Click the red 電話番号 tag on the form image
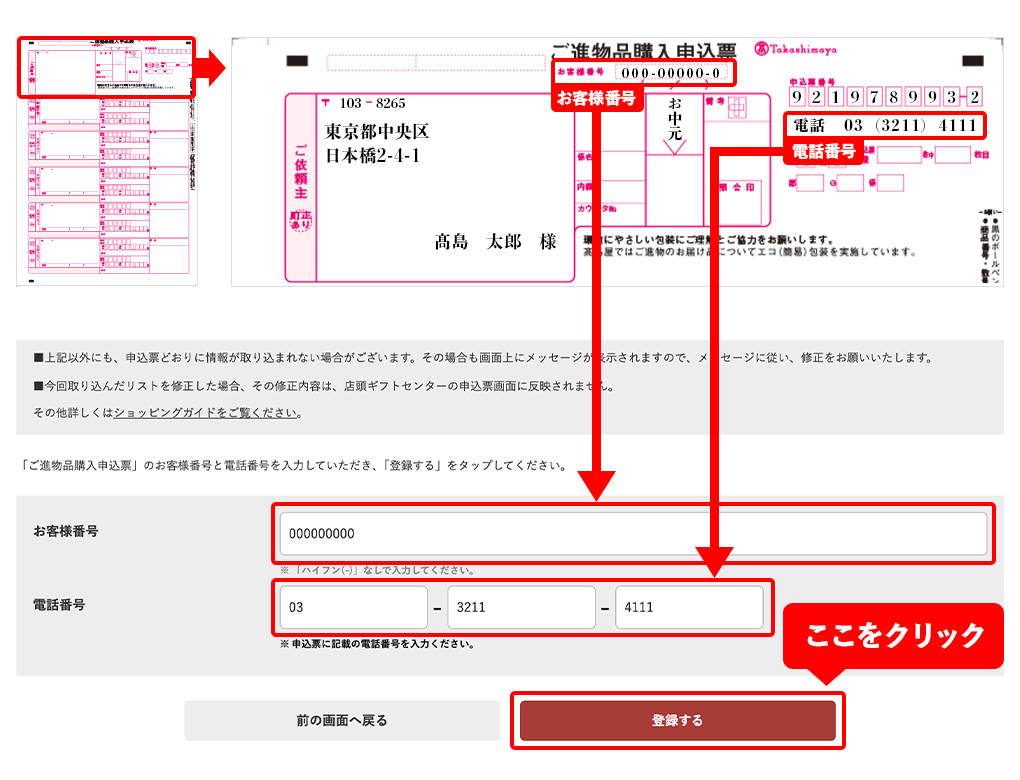The height and width of the screenshot is (780, 1020). (823, 151)
